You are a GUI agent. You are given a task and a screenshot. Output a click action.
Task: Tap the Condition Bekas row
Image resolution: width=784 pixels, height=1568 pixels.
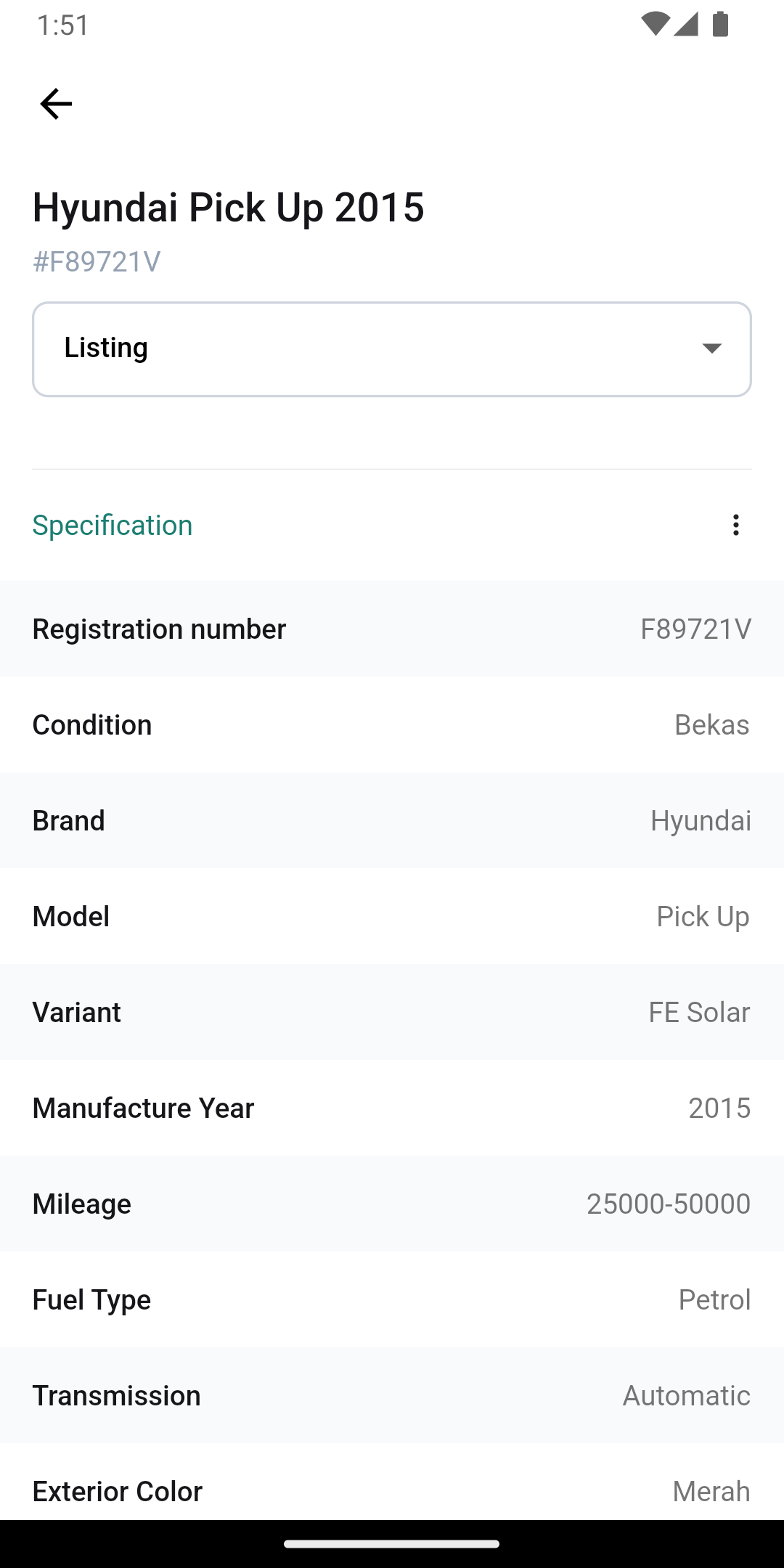click(392, 724)
